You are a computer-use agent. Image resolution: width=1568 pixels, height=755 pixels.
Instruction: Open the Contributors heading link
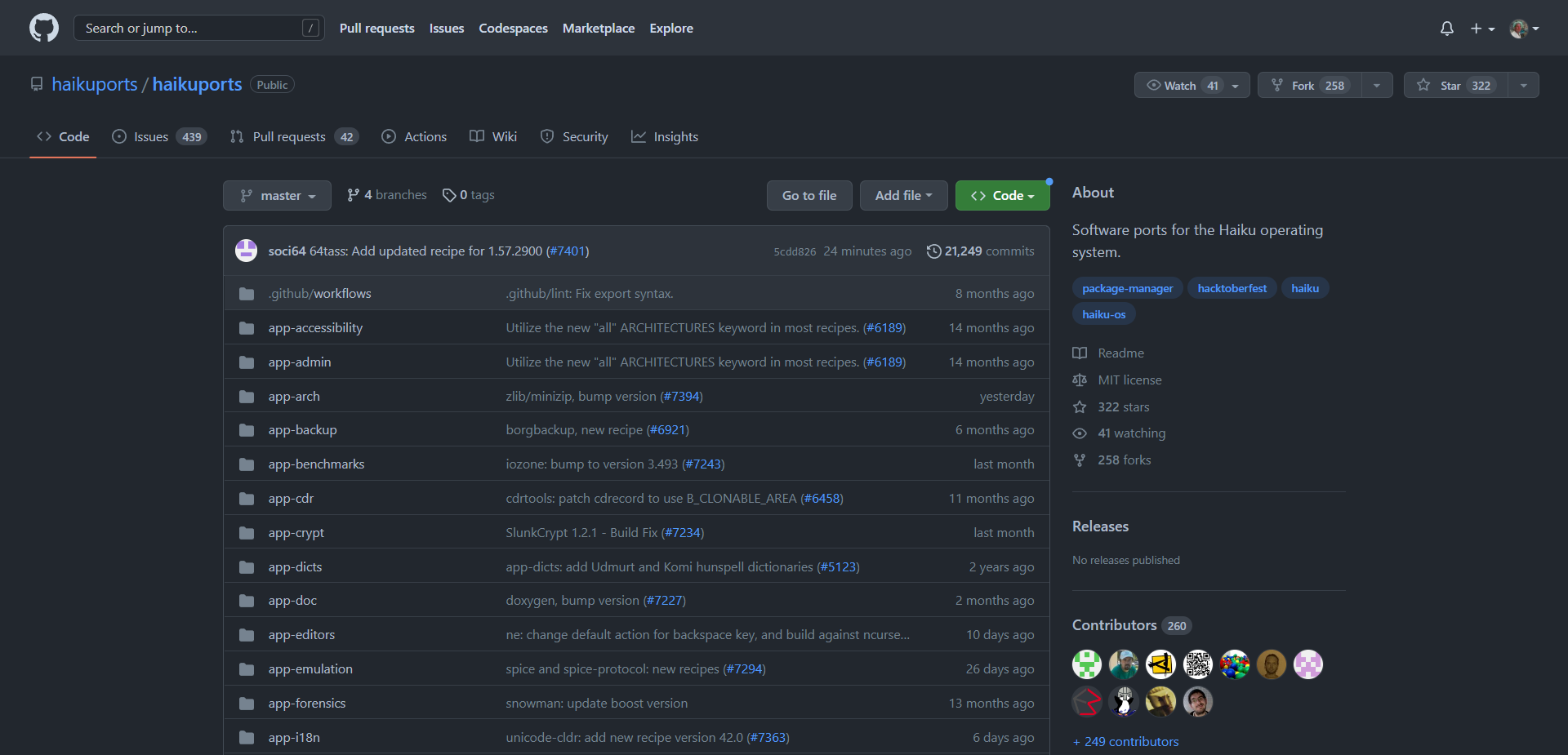click(1132, 625)
